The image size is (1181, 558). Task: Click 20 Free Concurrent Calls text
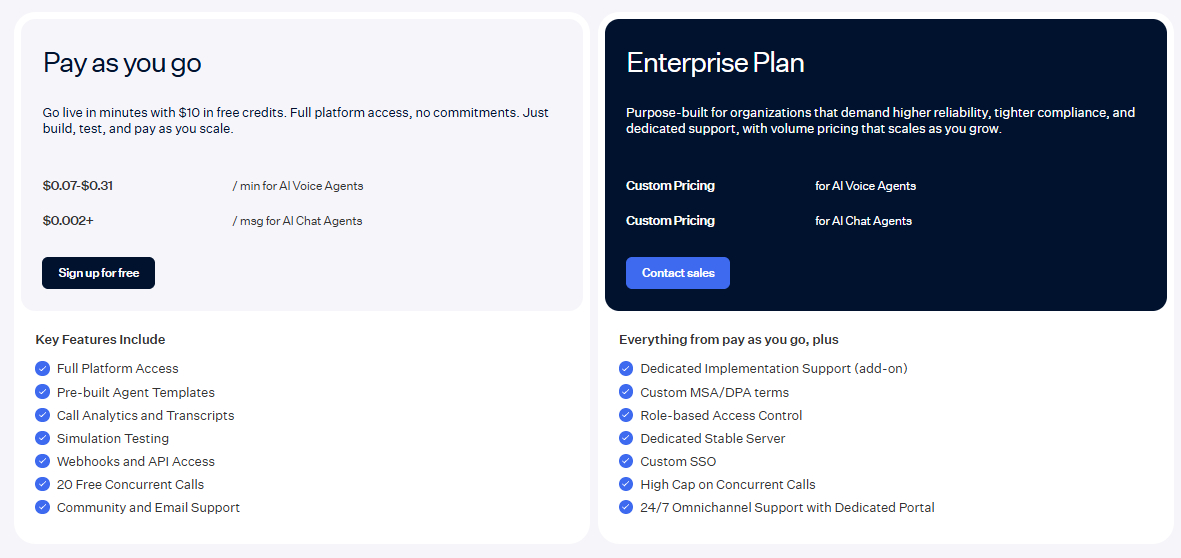[130, 484]
